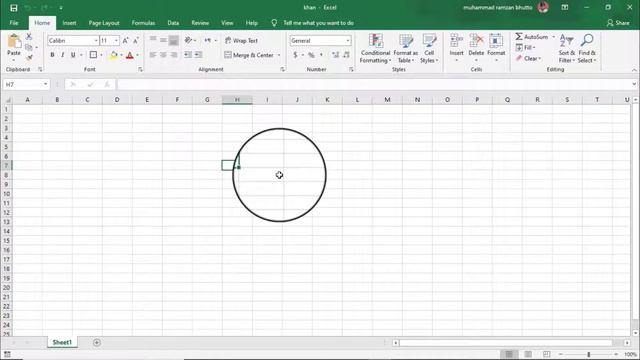Open Conditional Formatting menu
640x360 pixels.
375,48
